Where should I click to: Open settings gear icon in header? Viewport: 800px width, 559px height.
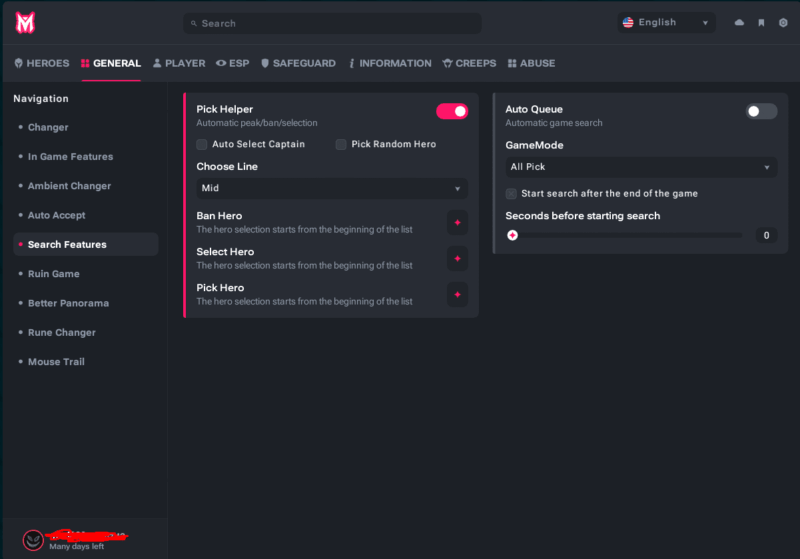tap(783, 22)
